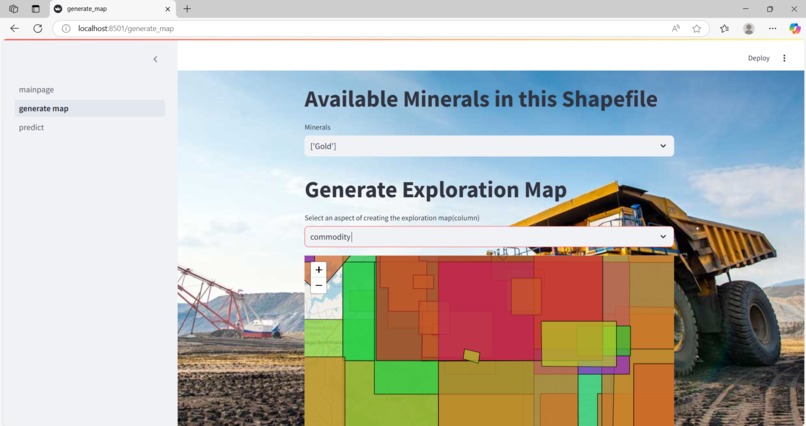The image size is (806, 426).
Task: Open the mainpage sidebar link
Action: click(x=36, y=89)
